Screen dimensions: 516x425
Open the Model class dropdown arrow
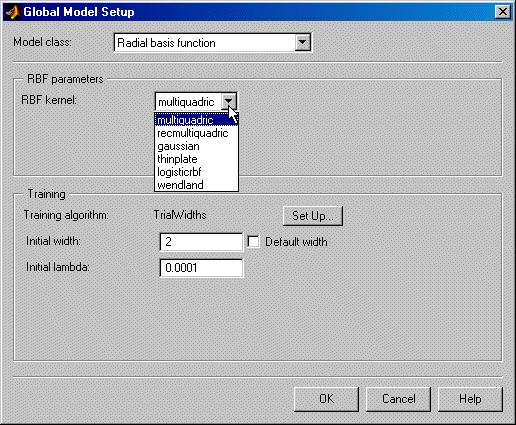tap(302, 43)
